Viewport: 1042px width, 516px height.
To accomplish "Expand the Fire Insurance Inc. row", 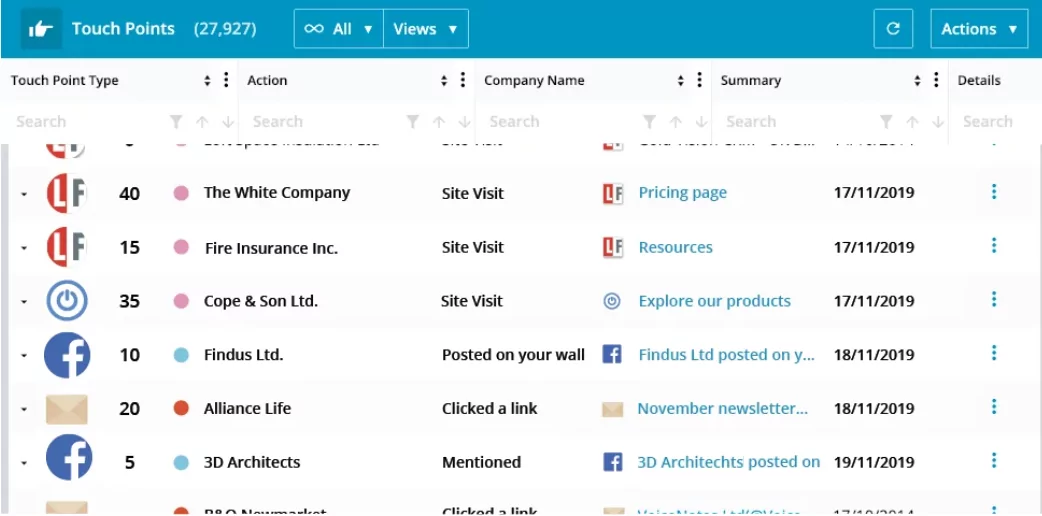I will [x=24, y=248].
